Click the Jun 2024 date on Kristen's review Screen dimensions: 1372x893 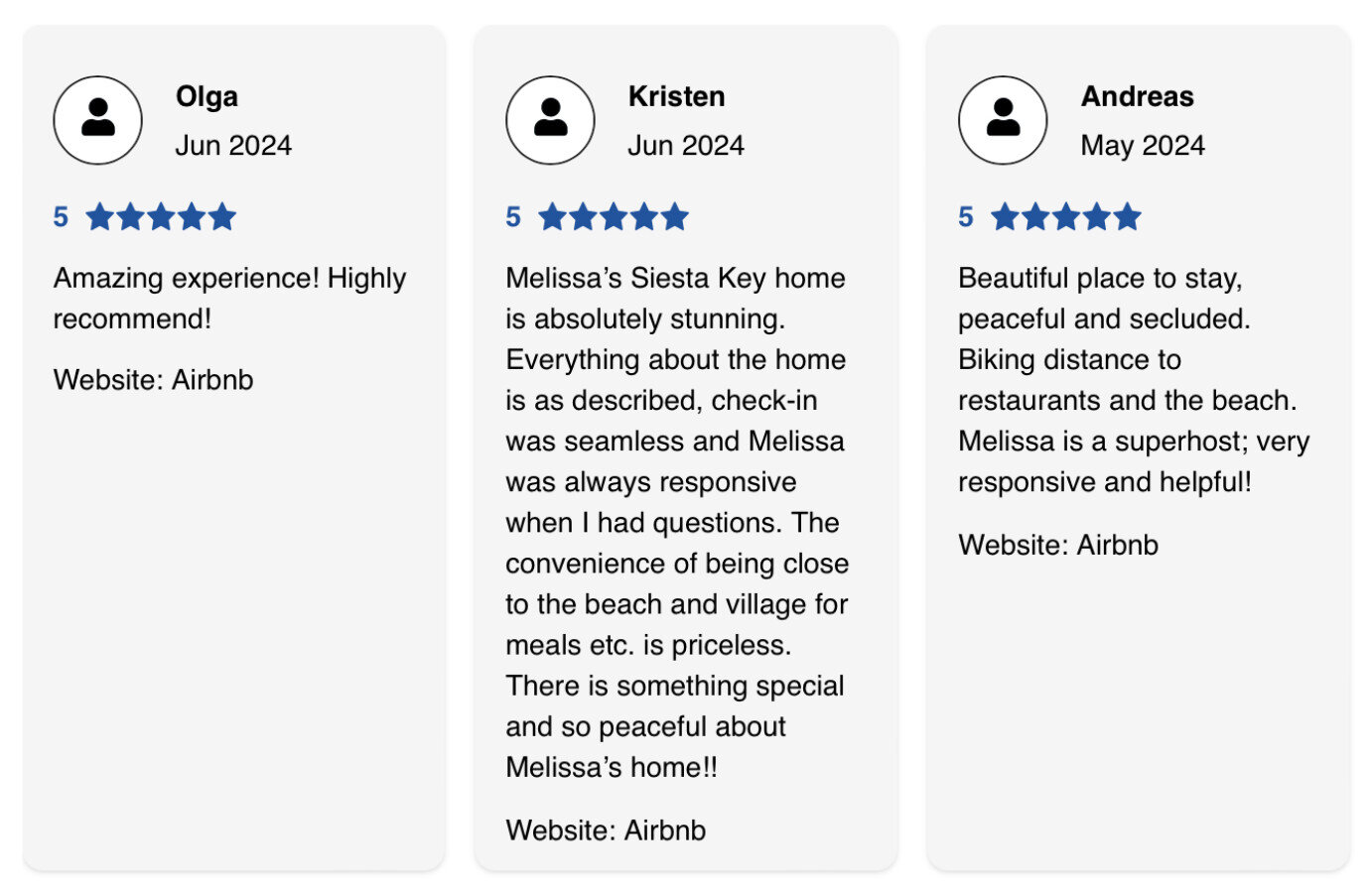686,146
